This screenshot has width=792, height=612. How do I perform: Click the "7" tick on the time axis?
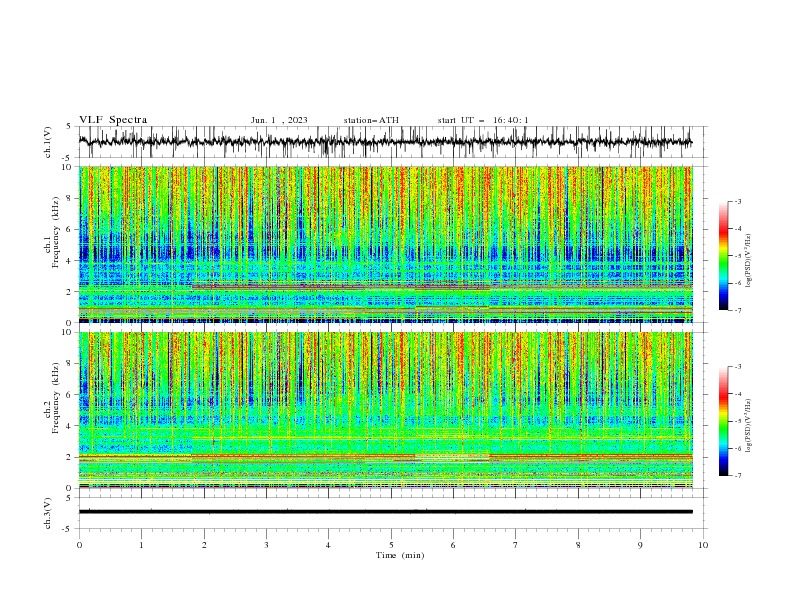[x=516, y=545]
